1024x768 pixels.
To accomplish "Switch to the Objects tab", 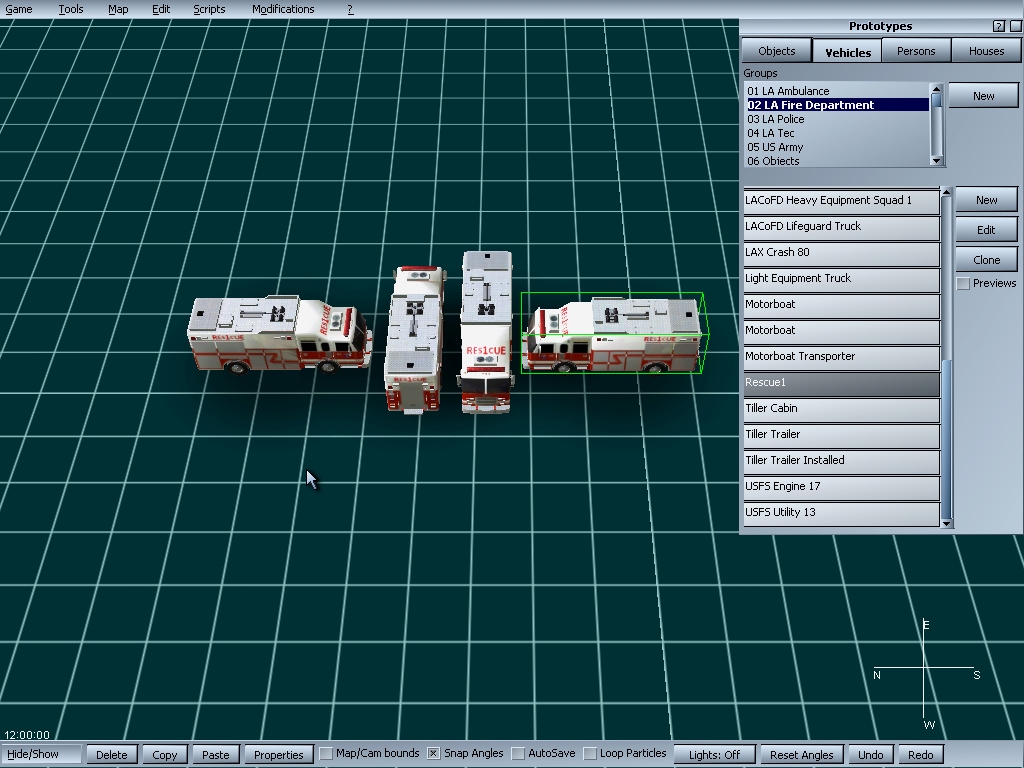I will click(776, 51).
